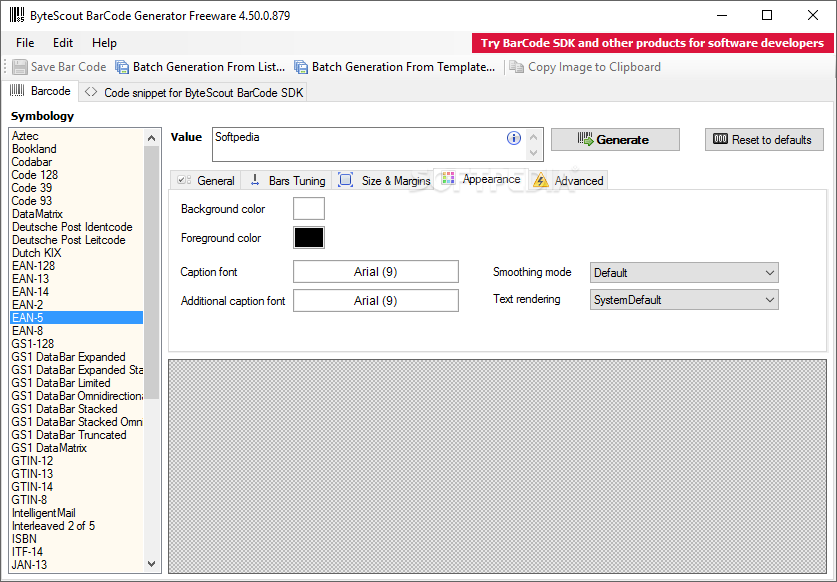Open the File menu
This screenshot has width=837, height=582.
(x=25, y=43)
